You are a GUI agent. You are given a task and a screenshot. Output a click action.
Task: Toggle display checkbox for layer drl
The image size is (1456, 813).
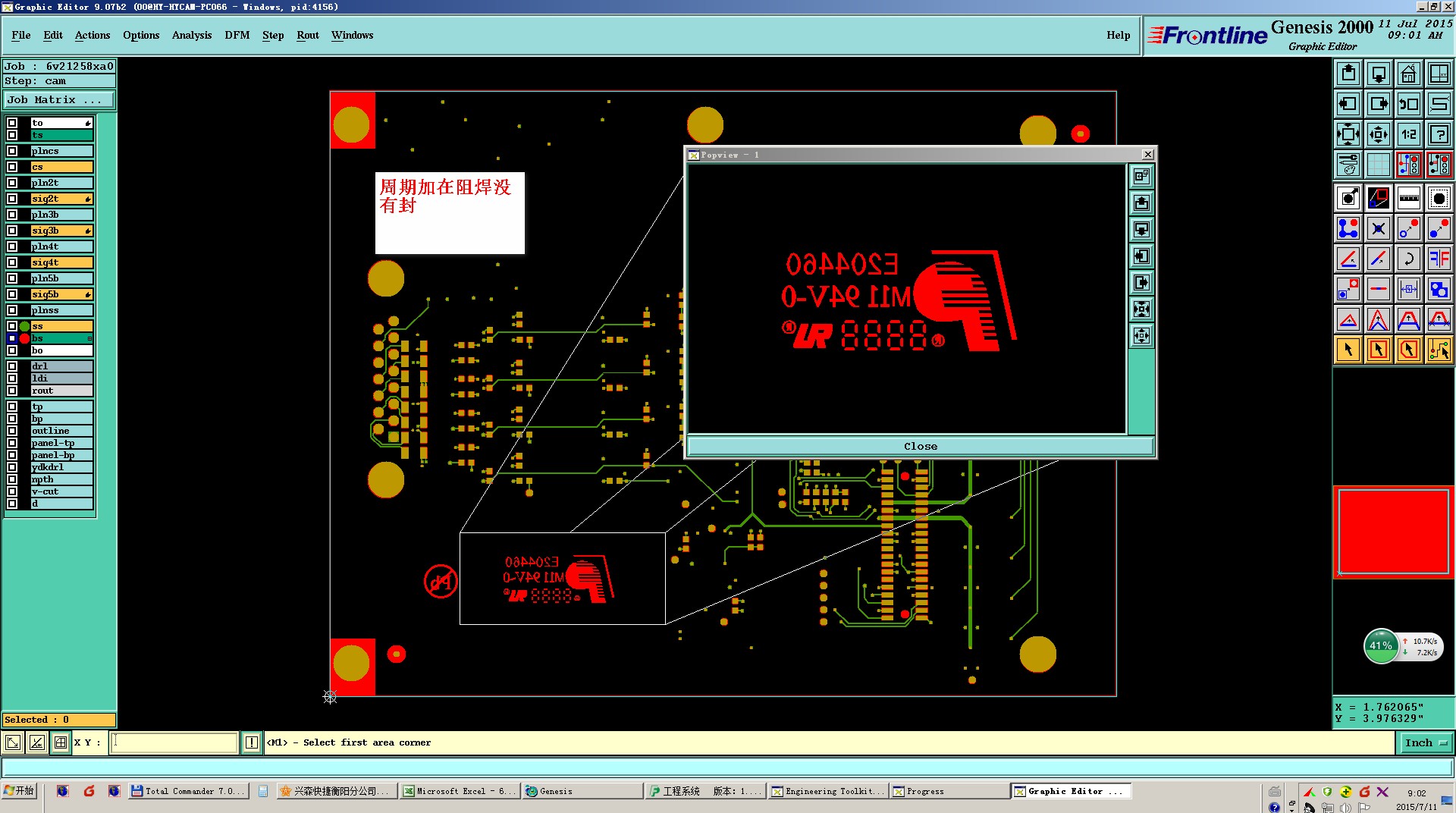(x=12, y=366)
